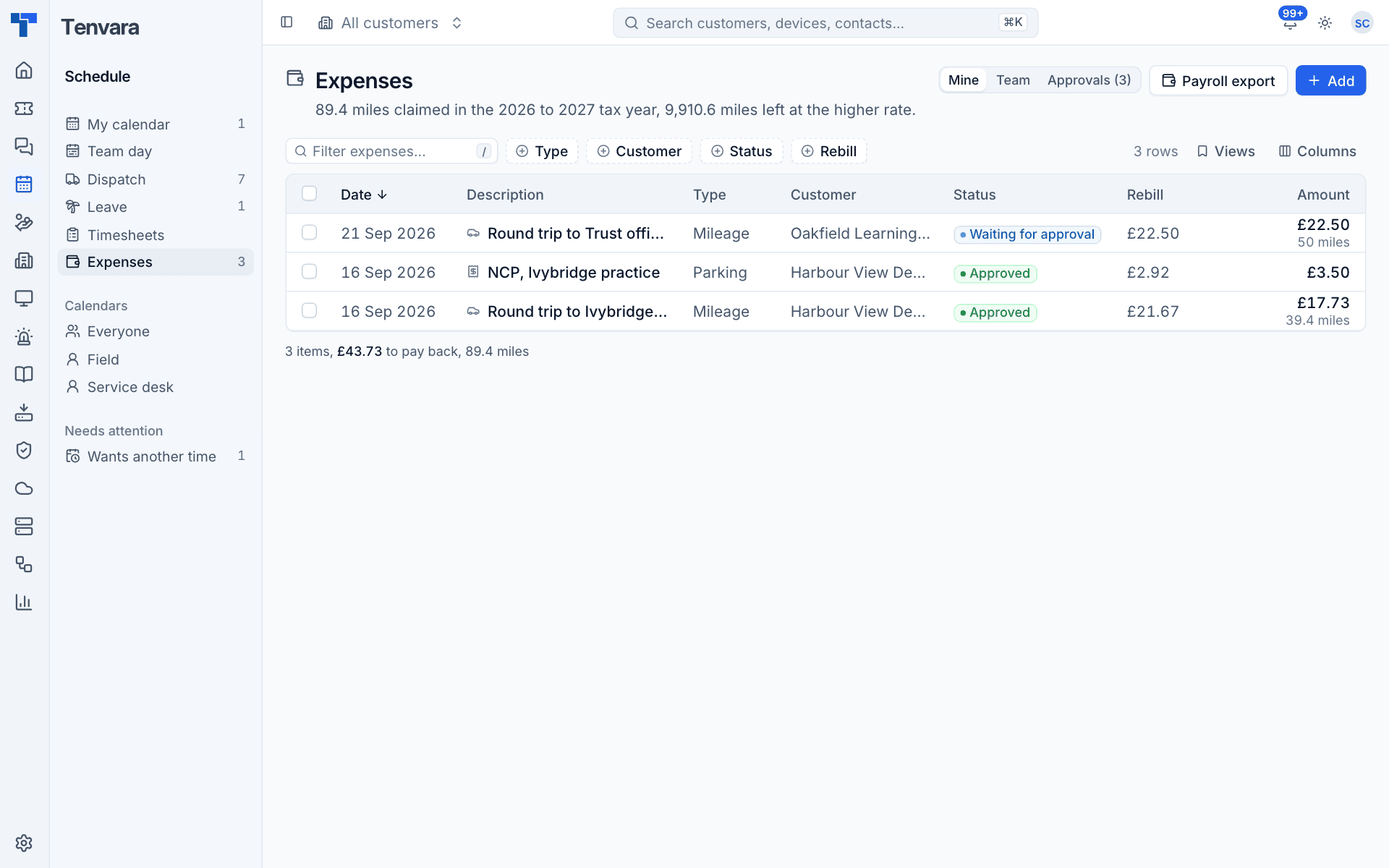1389x868 pixels.
Task: Open the Columns chooser dropdown
Action: (x=1317, y=151)
